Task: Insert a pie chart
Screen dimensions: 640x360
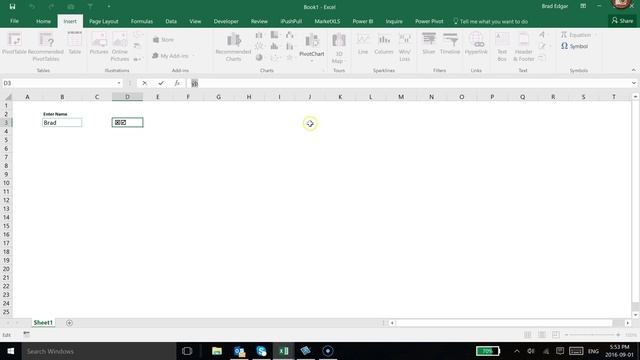Action: [x=259, y=58]
